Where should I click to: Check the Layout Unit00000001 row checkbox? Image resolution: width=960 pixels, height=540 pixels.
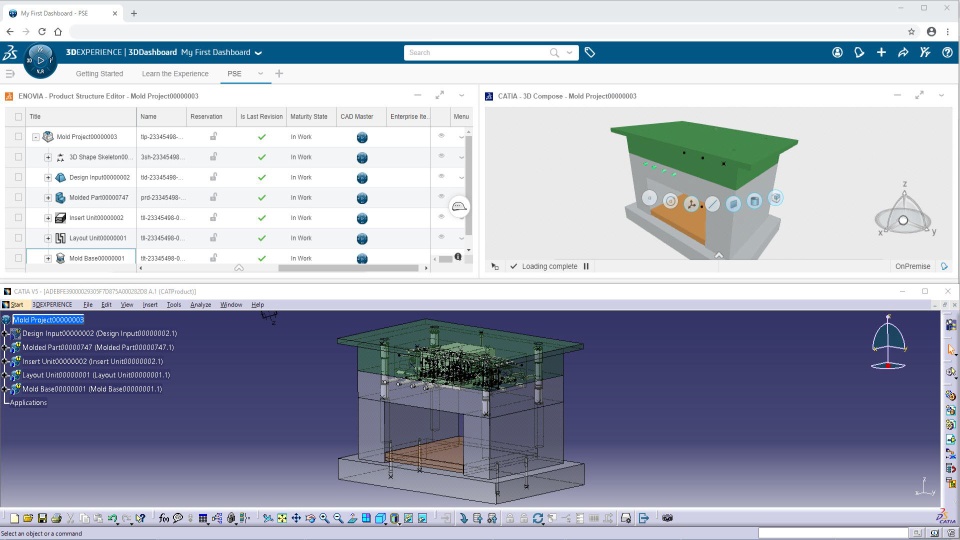click(x=18, y=238)
